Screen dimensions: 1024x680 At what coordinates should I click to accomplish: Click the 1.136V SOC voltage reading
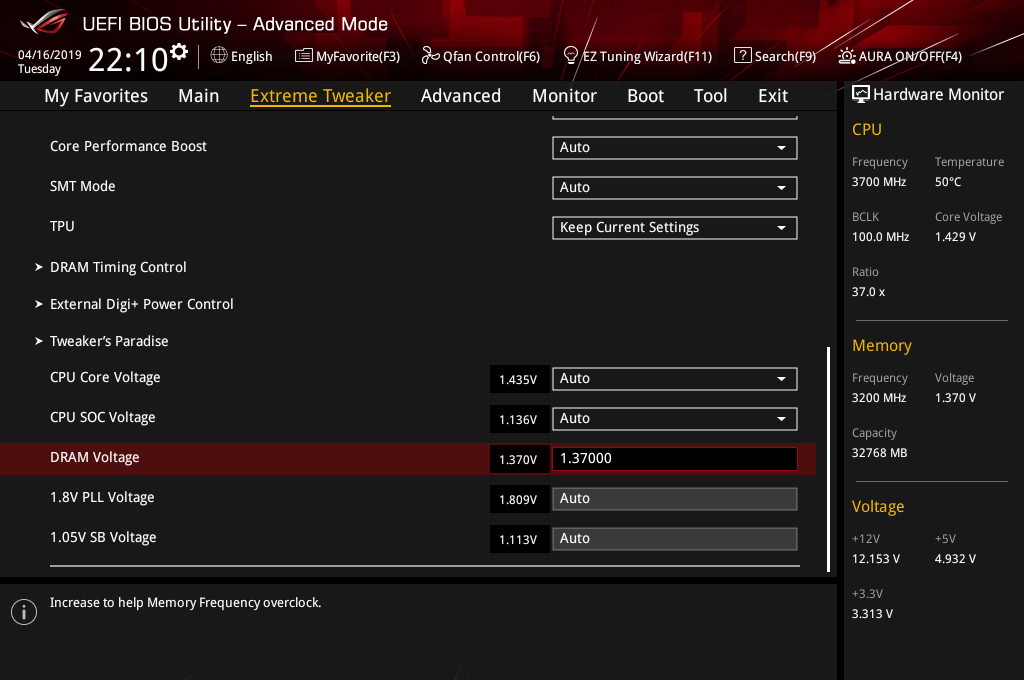(519, 419)
